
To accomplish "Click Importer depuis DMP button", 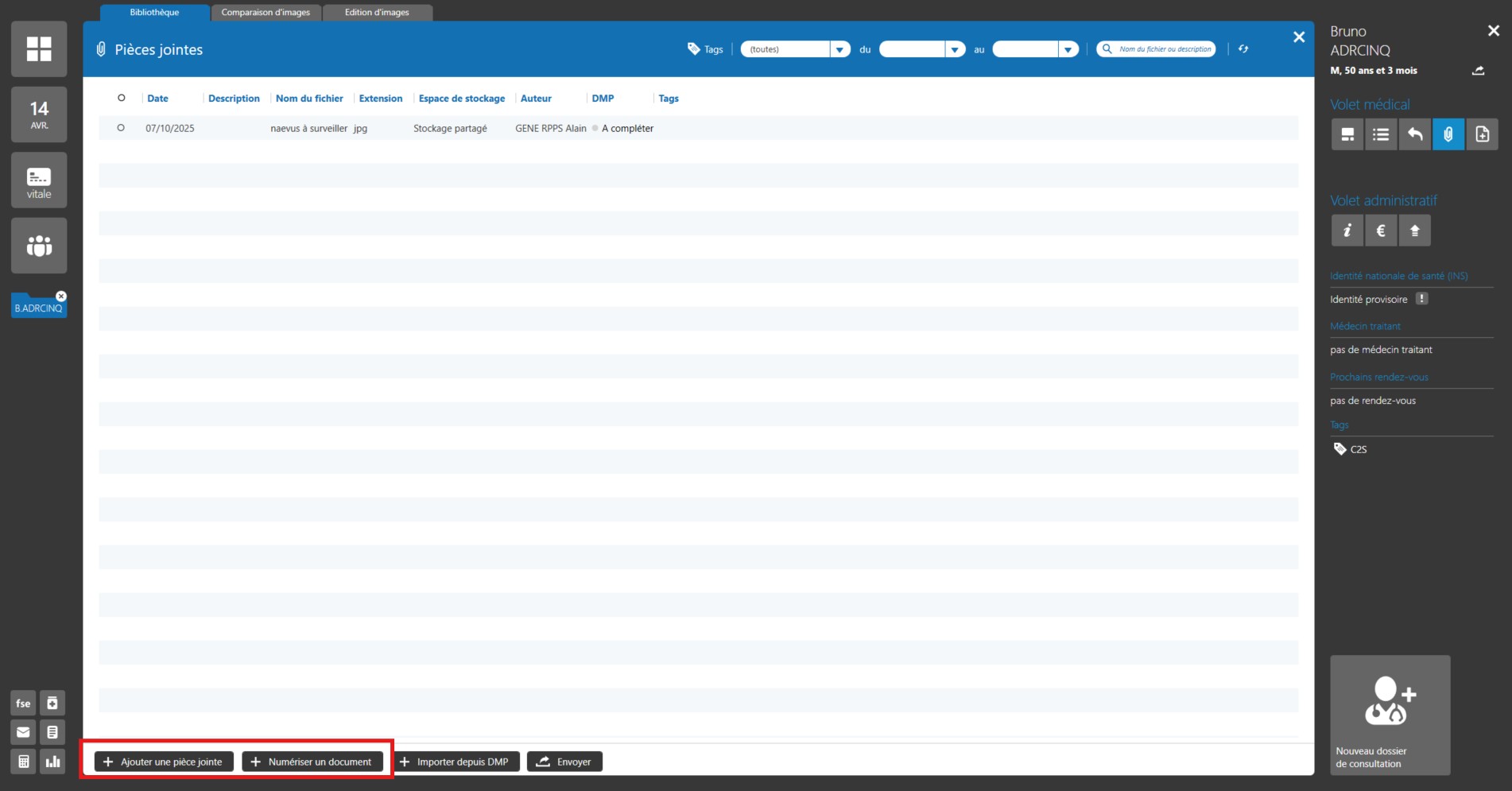I will pos(457,762).
